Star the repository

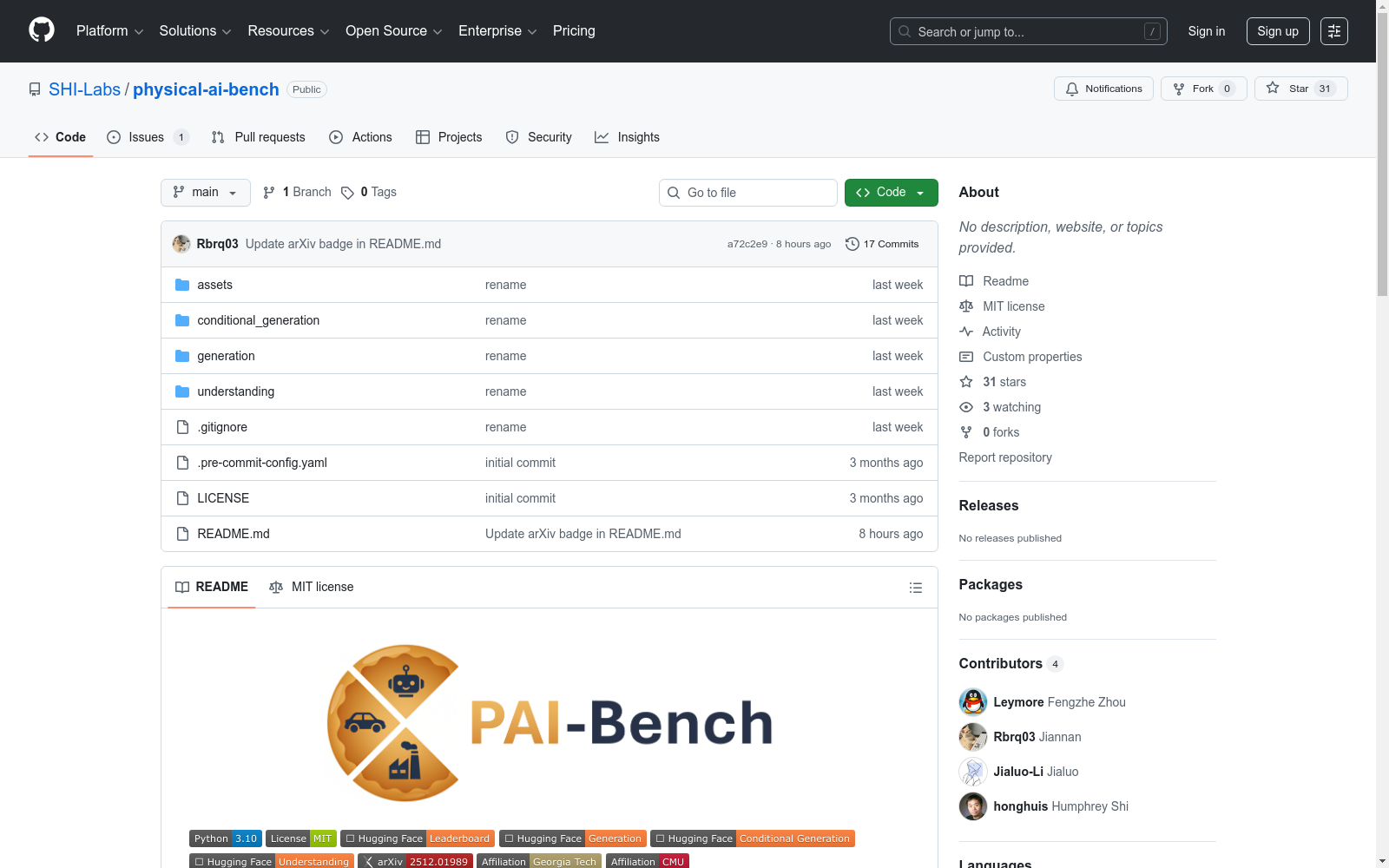[1300, 89]
